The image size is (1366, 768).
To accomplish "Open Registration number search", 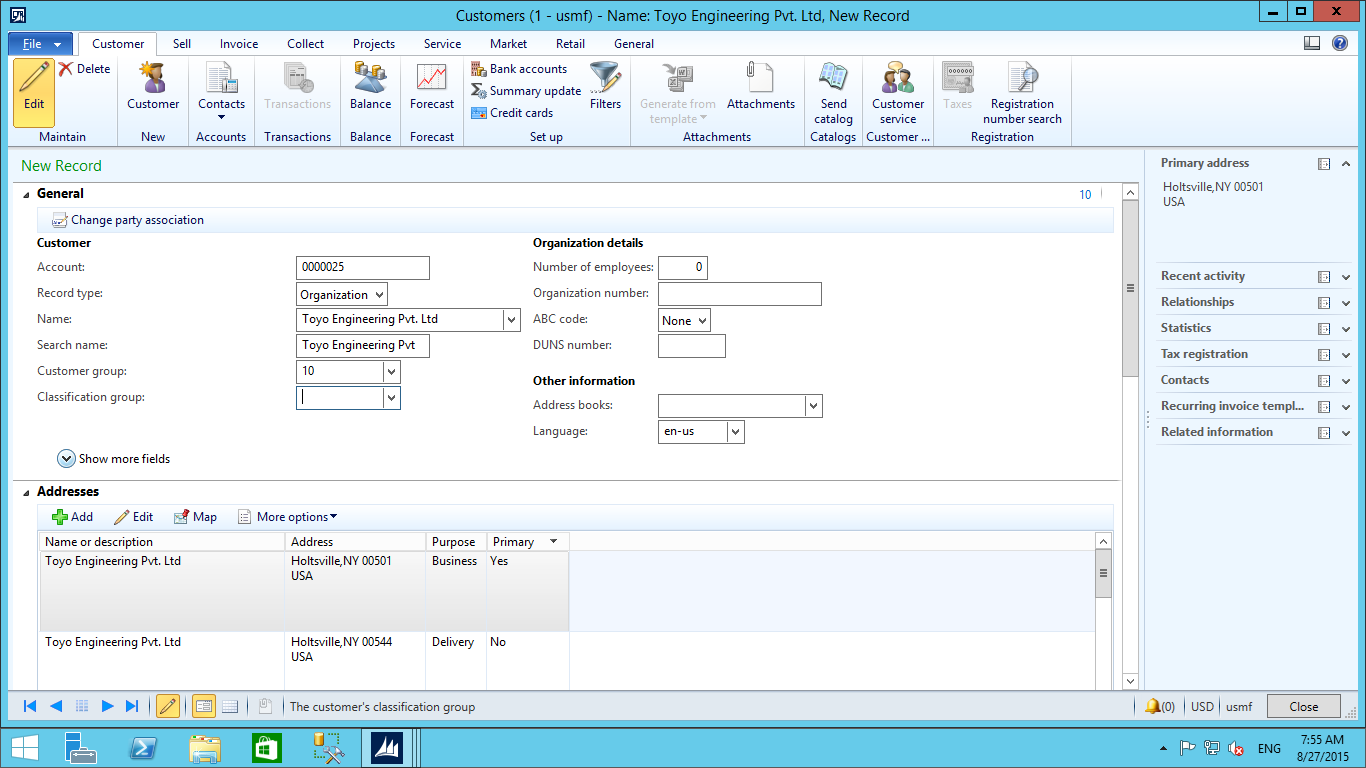I will pos(1022,93).
